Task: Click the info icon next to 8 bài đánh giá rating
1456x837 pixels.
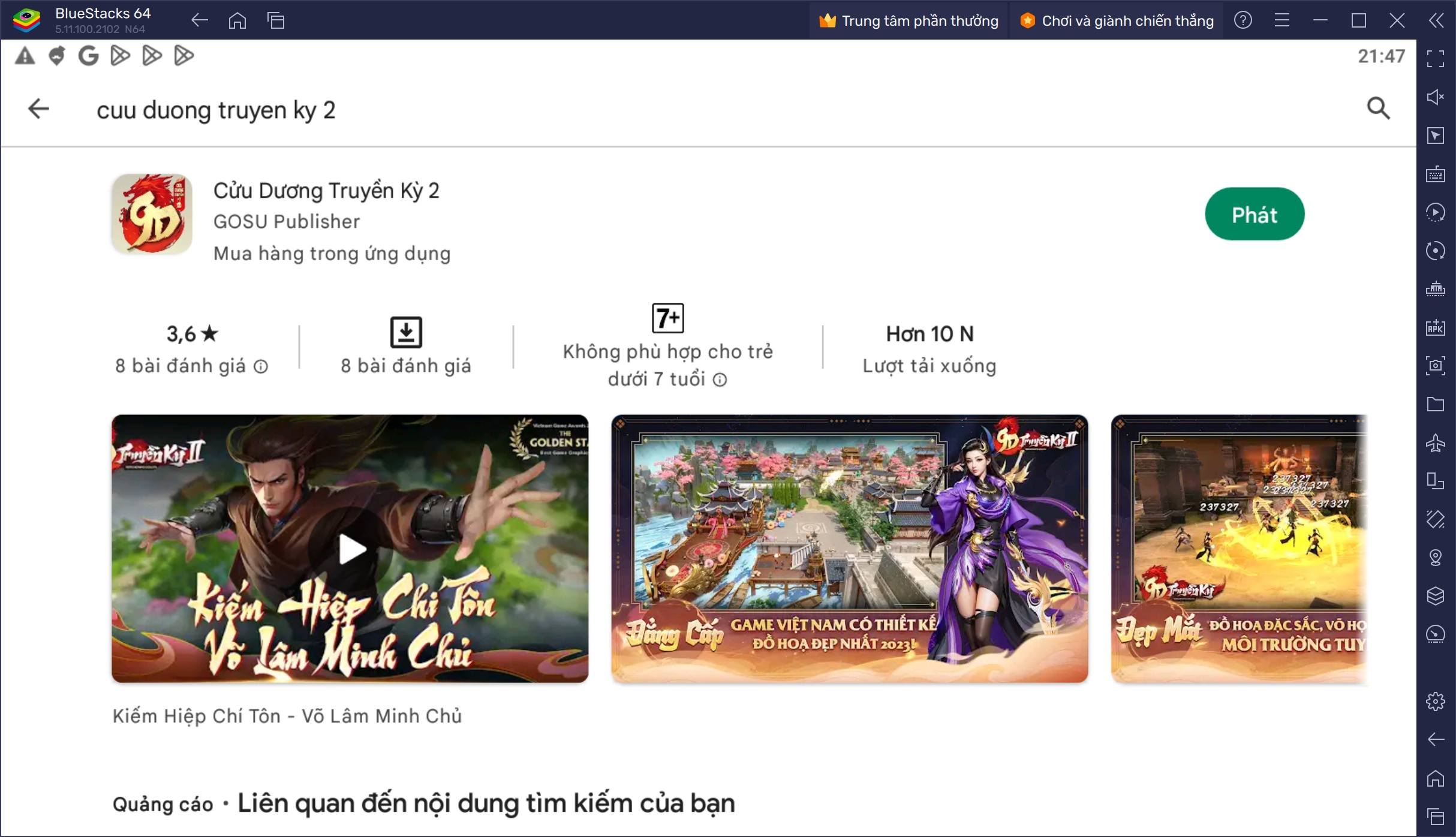Action: pyautogui.click(x=261, y=366)
